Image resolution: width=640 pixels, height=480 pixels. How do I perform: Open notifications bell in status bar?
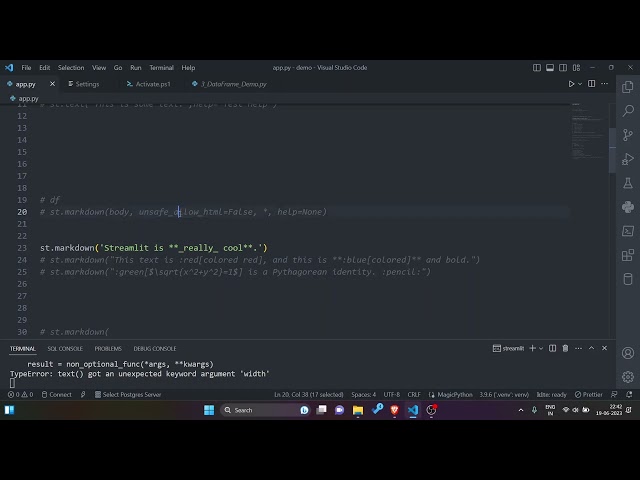click(629, 395)
